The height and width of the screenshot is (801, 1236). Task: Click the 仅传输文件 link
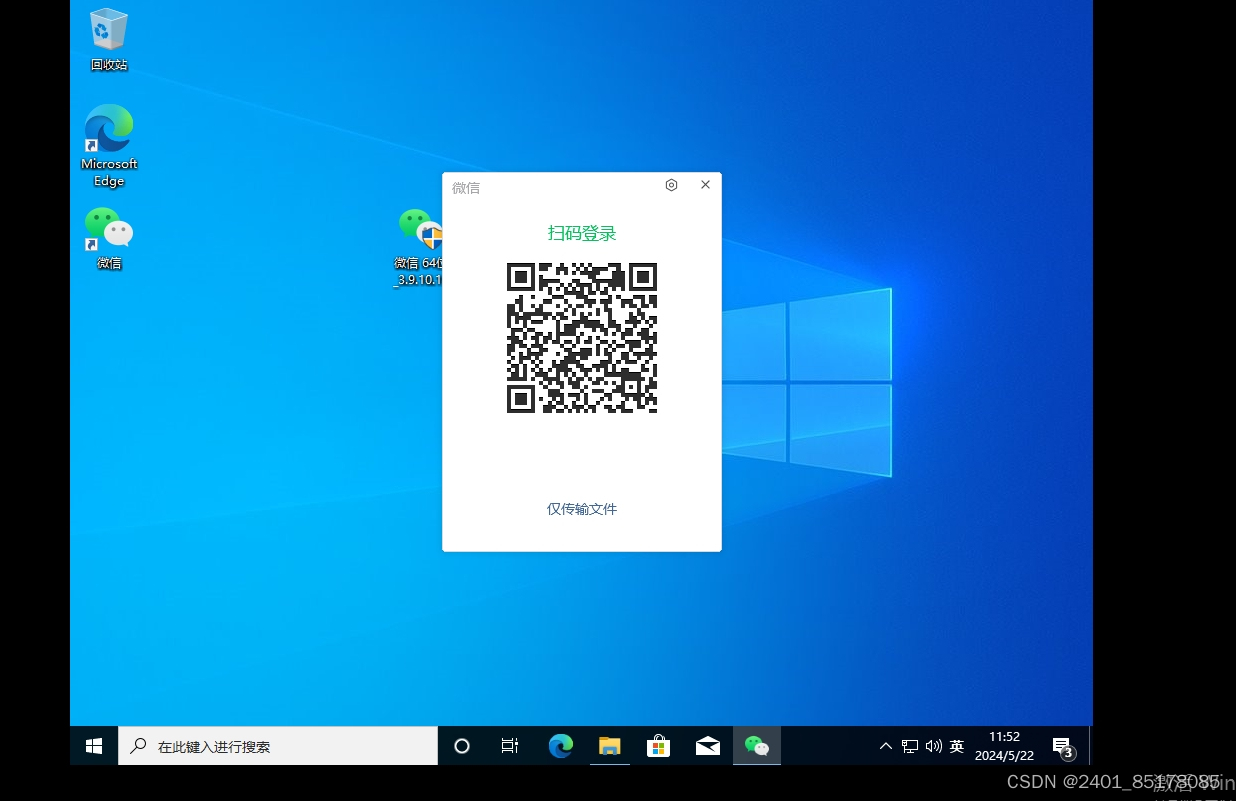click(582, 509)
